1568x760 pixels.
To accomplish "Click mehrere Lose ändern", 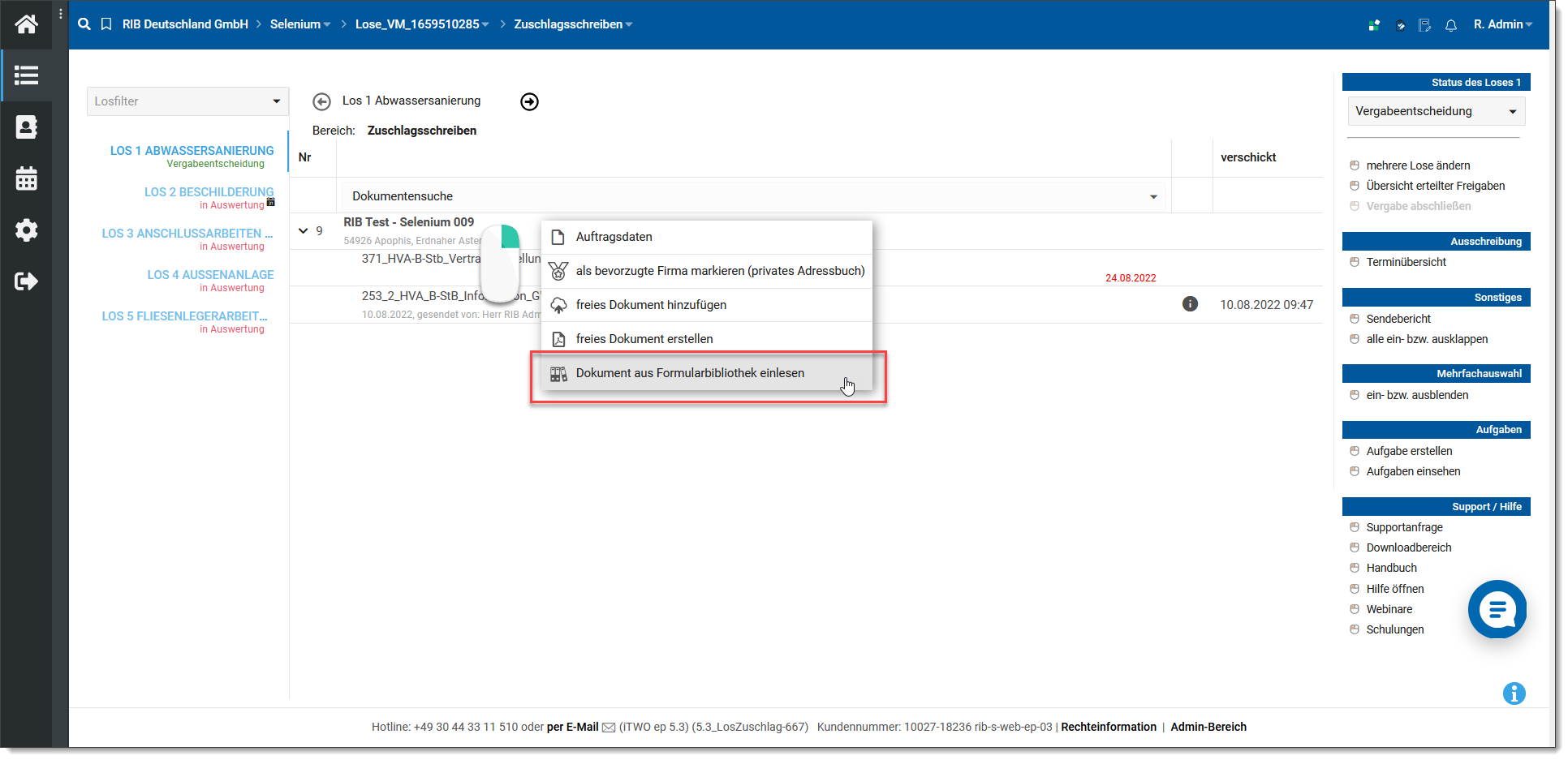I will pyautogui.click(x=1418, y=165).
